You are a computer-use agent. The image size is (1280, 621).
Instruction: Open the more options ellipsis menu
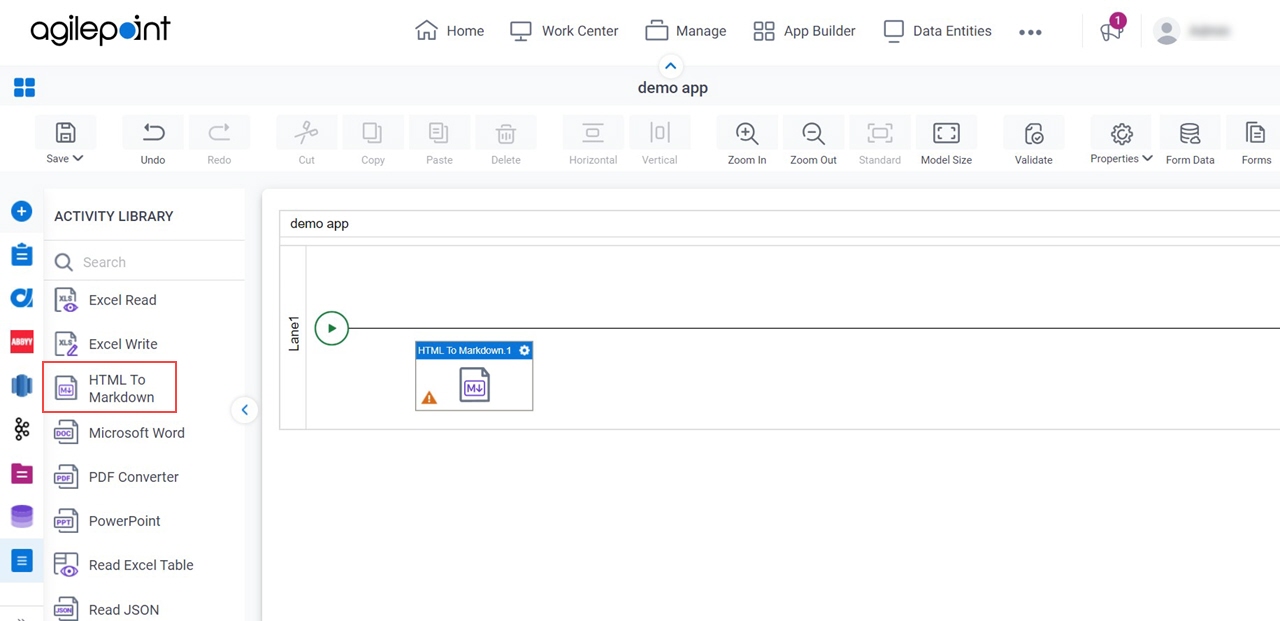click(x=1030, y=32)
